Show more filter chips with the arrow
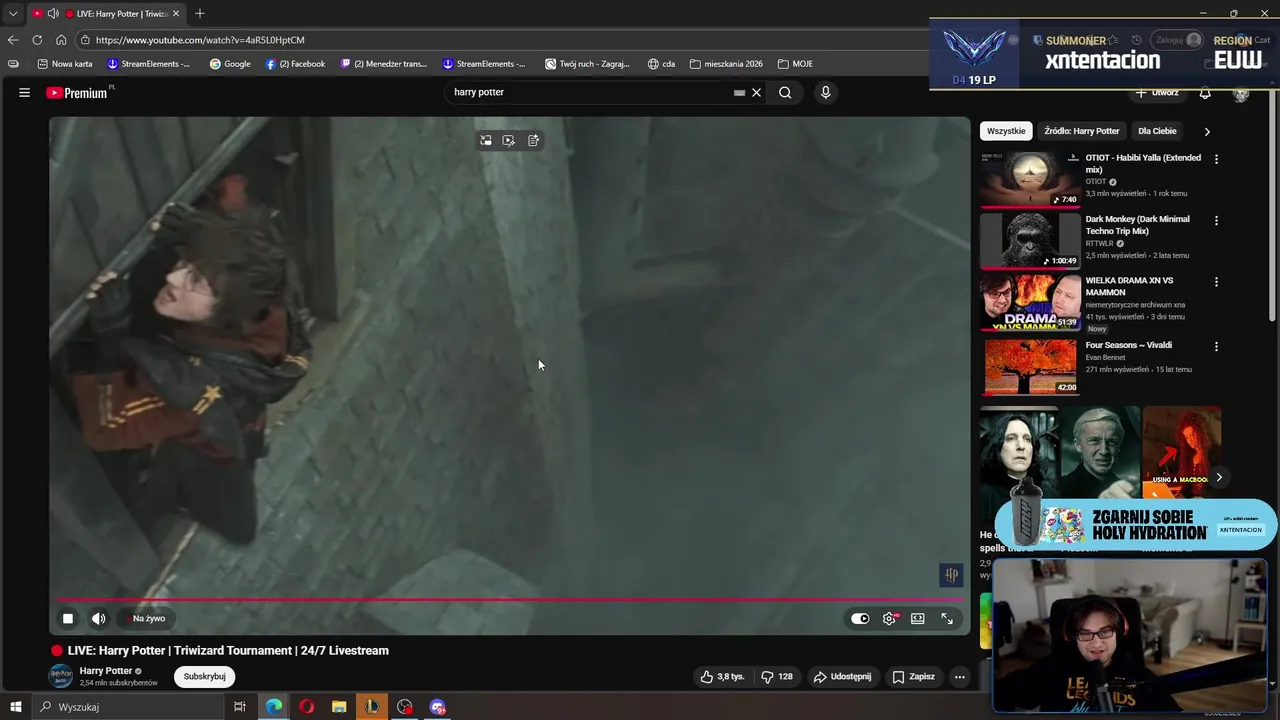Image resolution: width=1280 pixels, height=720 pixels. (1207, 131)
